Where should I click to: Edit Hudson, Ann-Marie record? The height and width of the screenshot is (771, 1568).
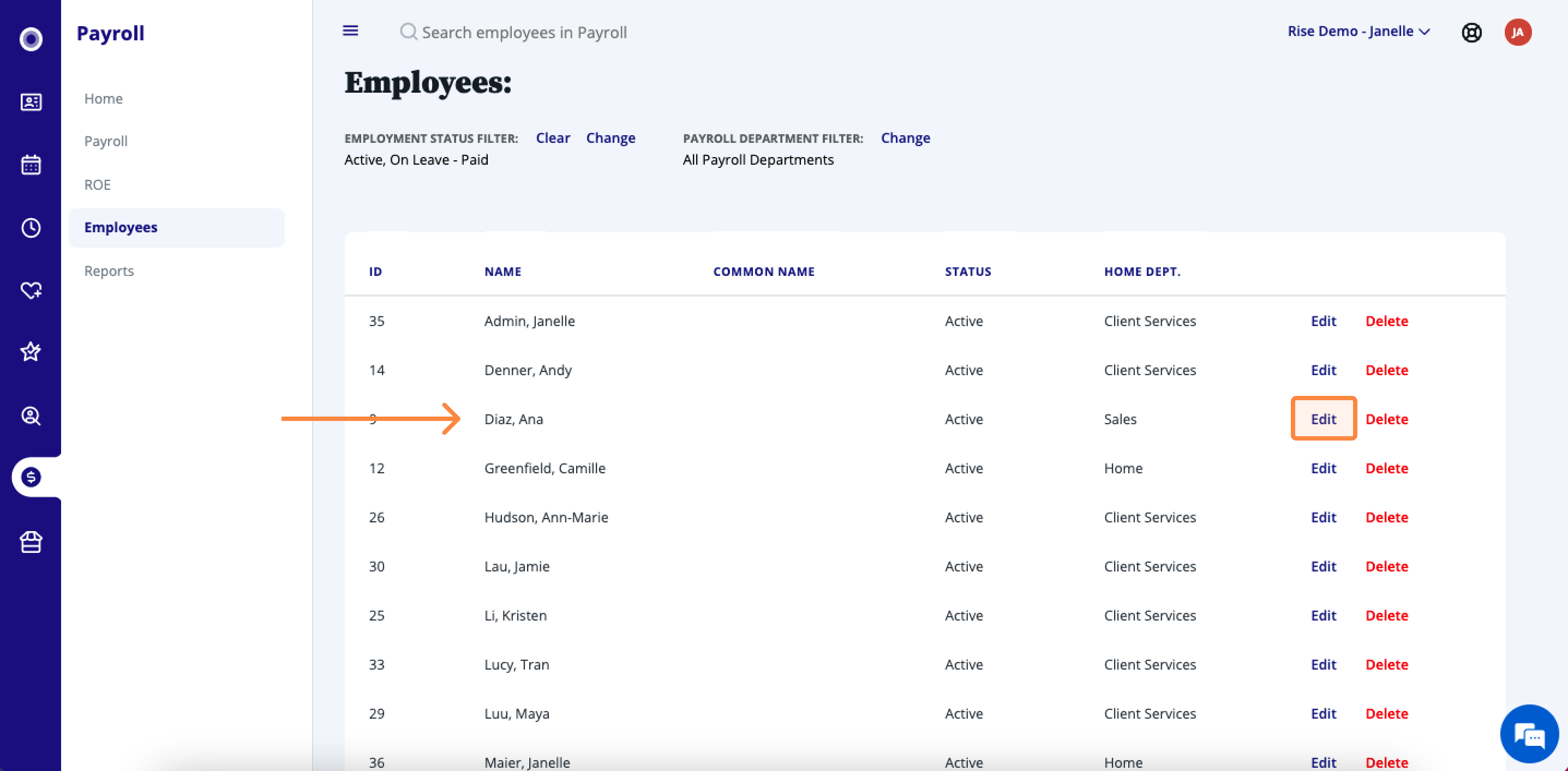point(1323,517)
